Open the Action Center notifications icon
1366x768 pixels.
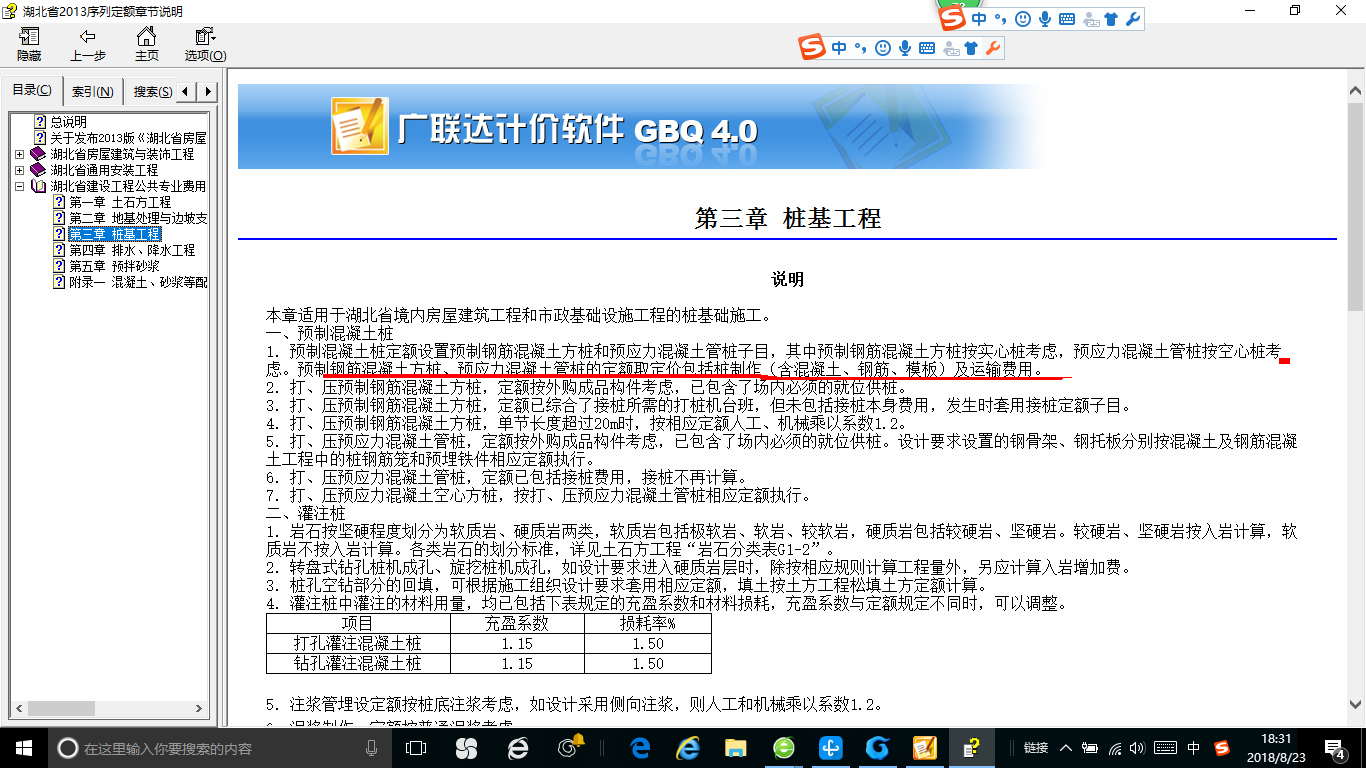[1335, 747]
